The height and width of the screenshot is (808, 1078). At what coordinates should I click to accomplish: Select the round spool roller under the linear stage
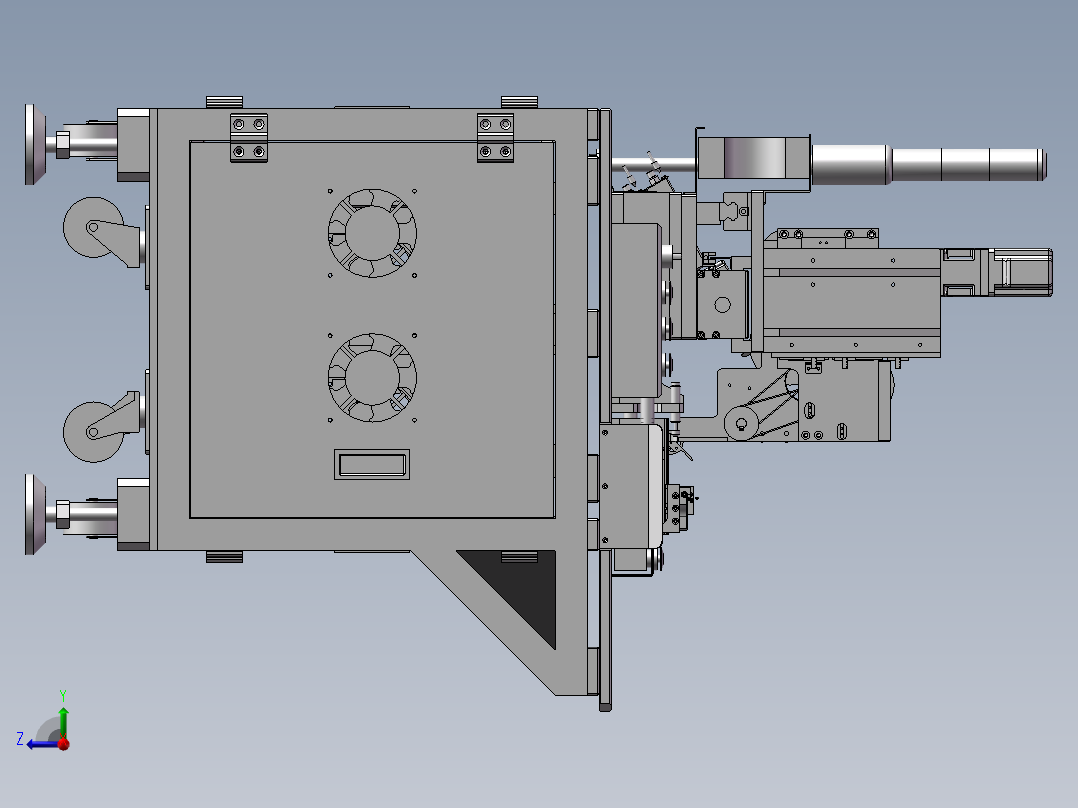click(x=741, y=423)
